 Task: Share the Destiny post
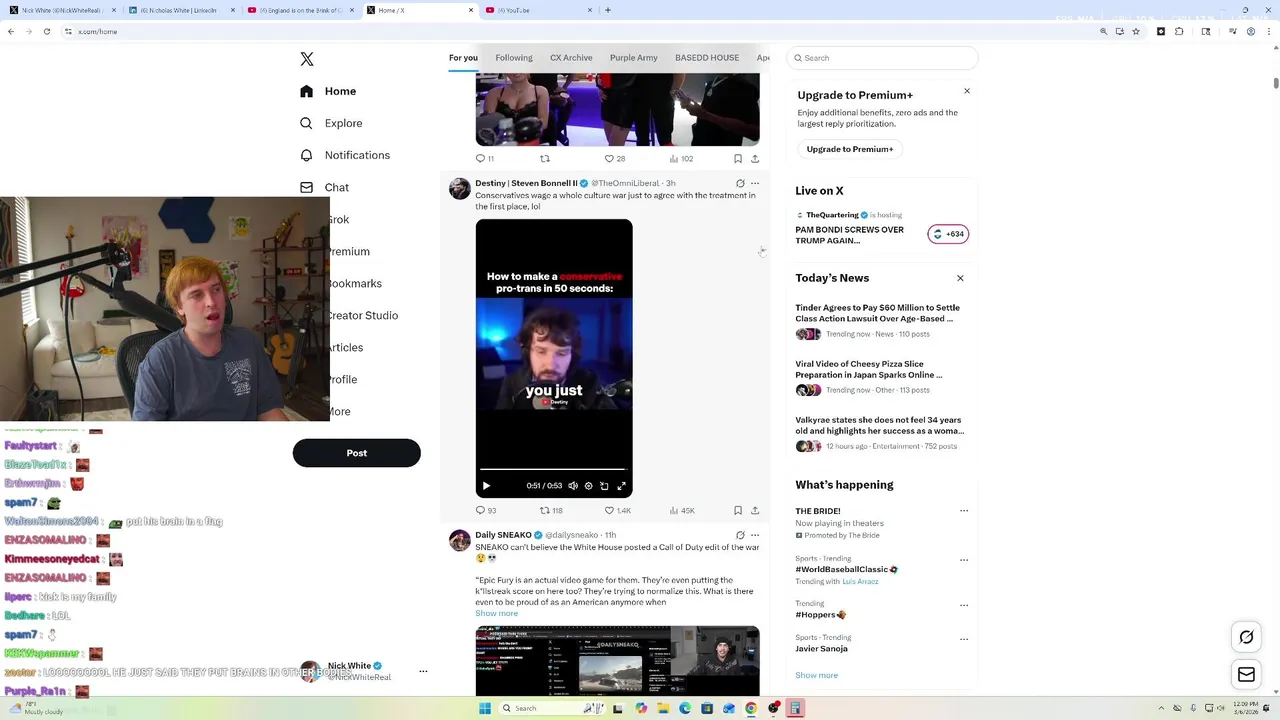pos(755,511)
